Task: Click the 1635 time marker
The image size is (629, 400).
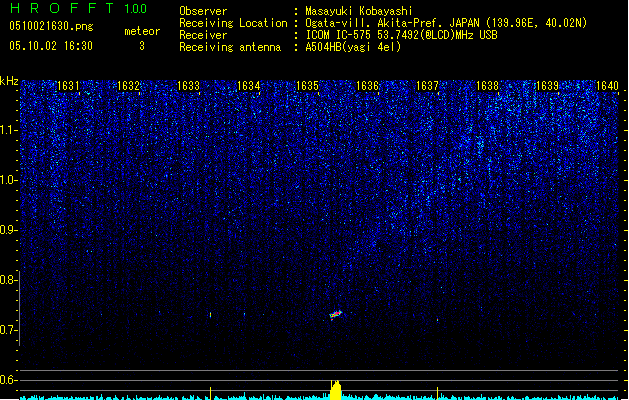Action: tap(307, 86)
